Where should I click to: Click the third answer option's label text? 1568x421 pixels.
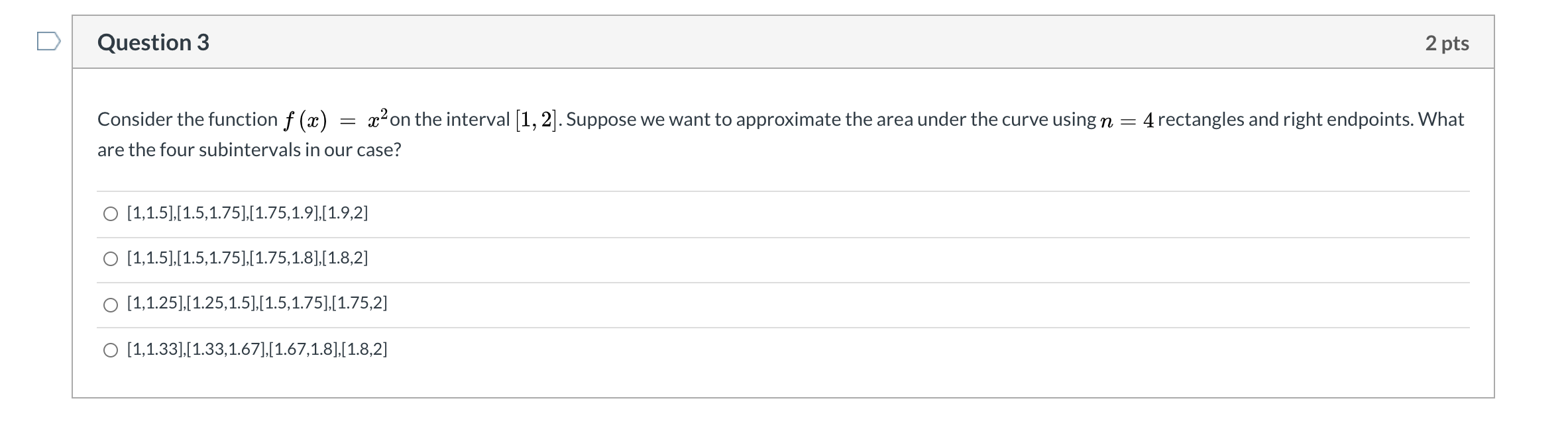tap(255, 303)
